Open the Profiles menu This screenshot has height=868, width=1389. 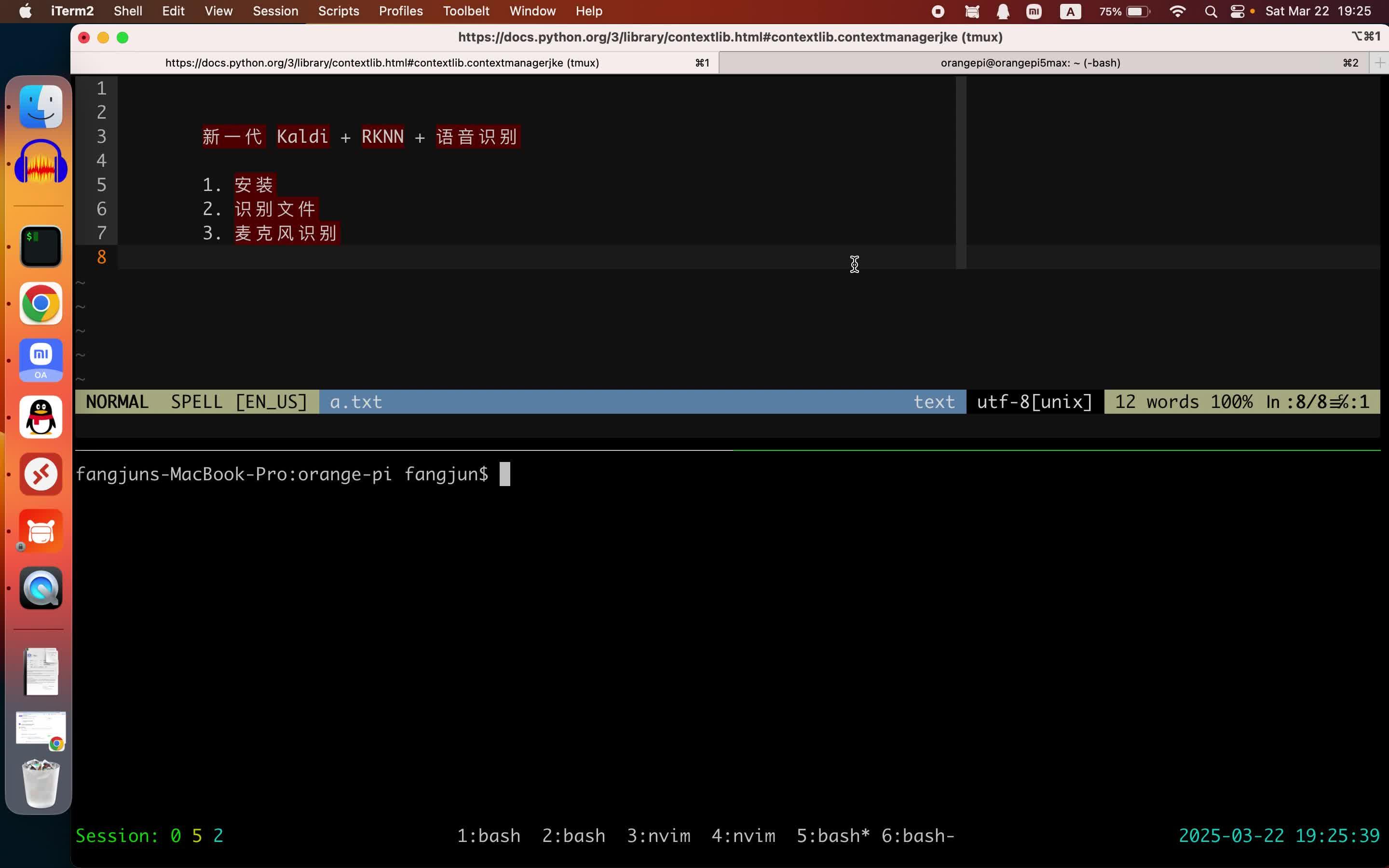coord(401,12)
